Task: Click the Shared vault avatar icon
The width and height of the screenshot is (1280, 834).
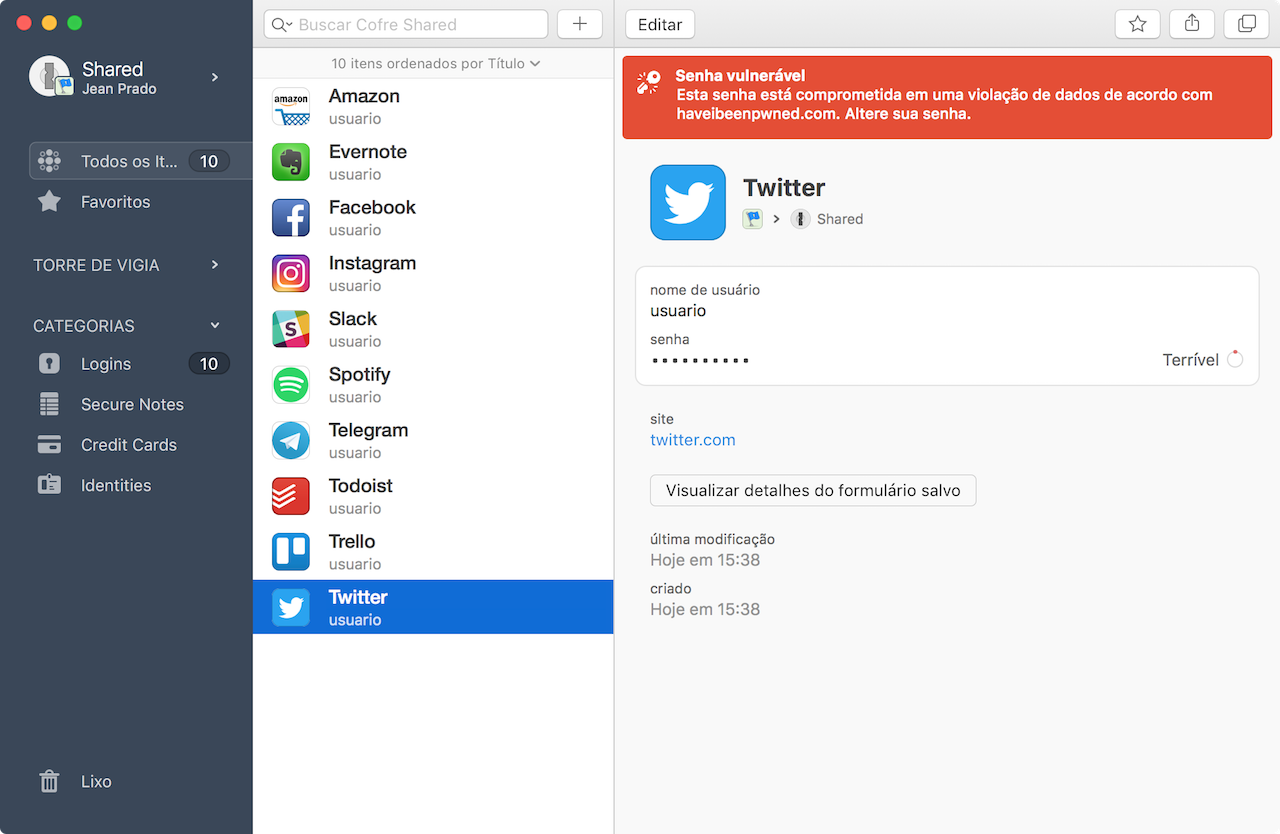Action: [51, 76]
